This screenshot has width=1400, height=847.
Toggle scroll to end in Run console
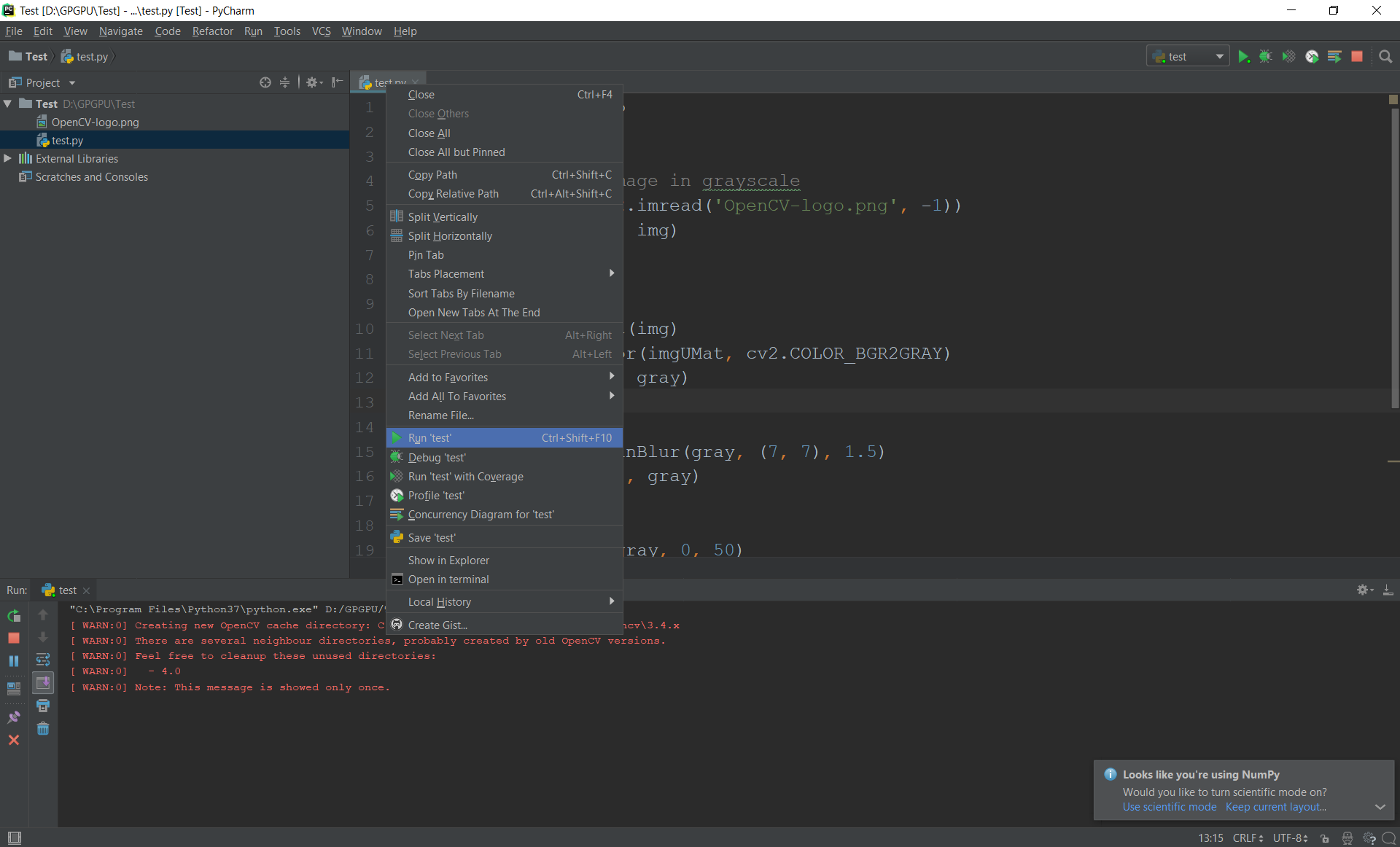[43, 683]
